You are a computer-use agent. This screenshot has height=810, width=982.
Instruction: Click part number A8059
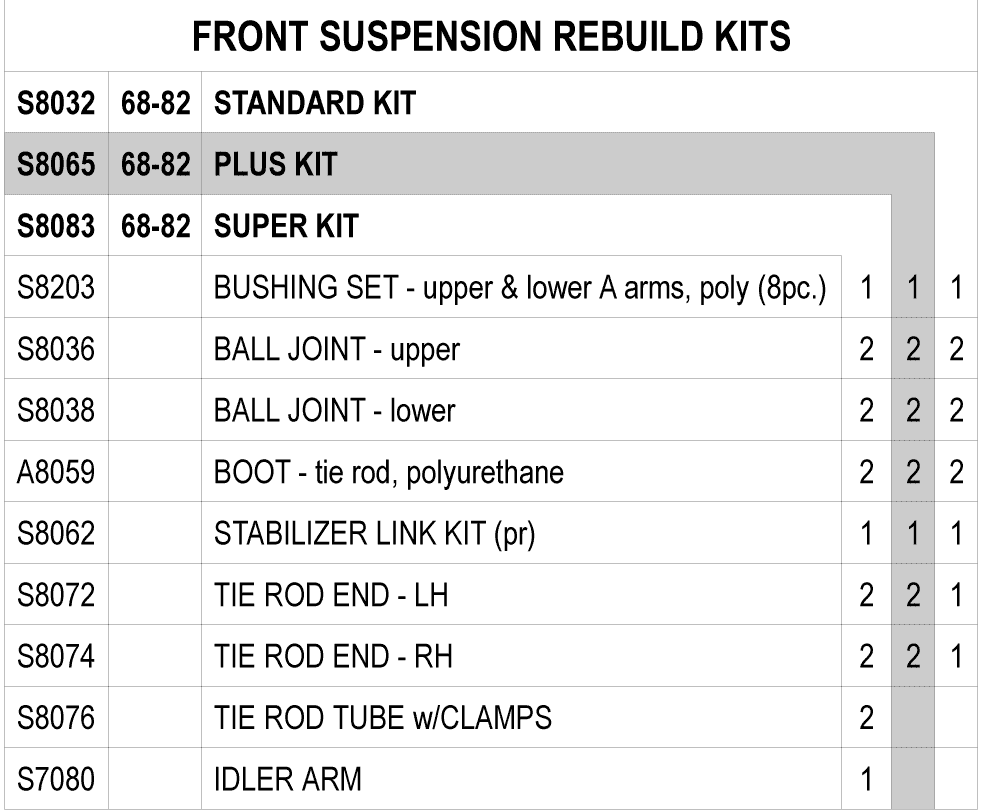56,472
